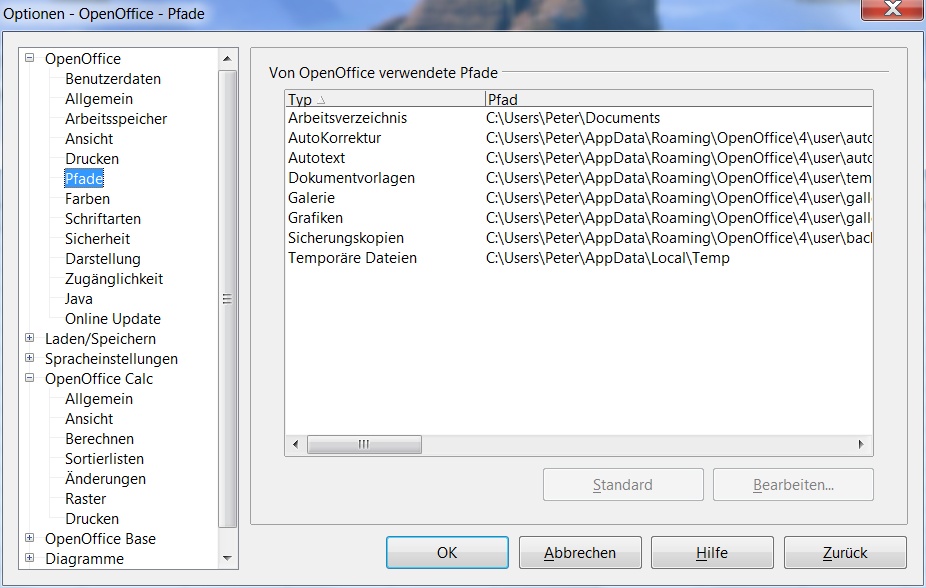Click the path list left scroll arrow
The height and width of the screenshot is (588, 926).
(295, 444)
